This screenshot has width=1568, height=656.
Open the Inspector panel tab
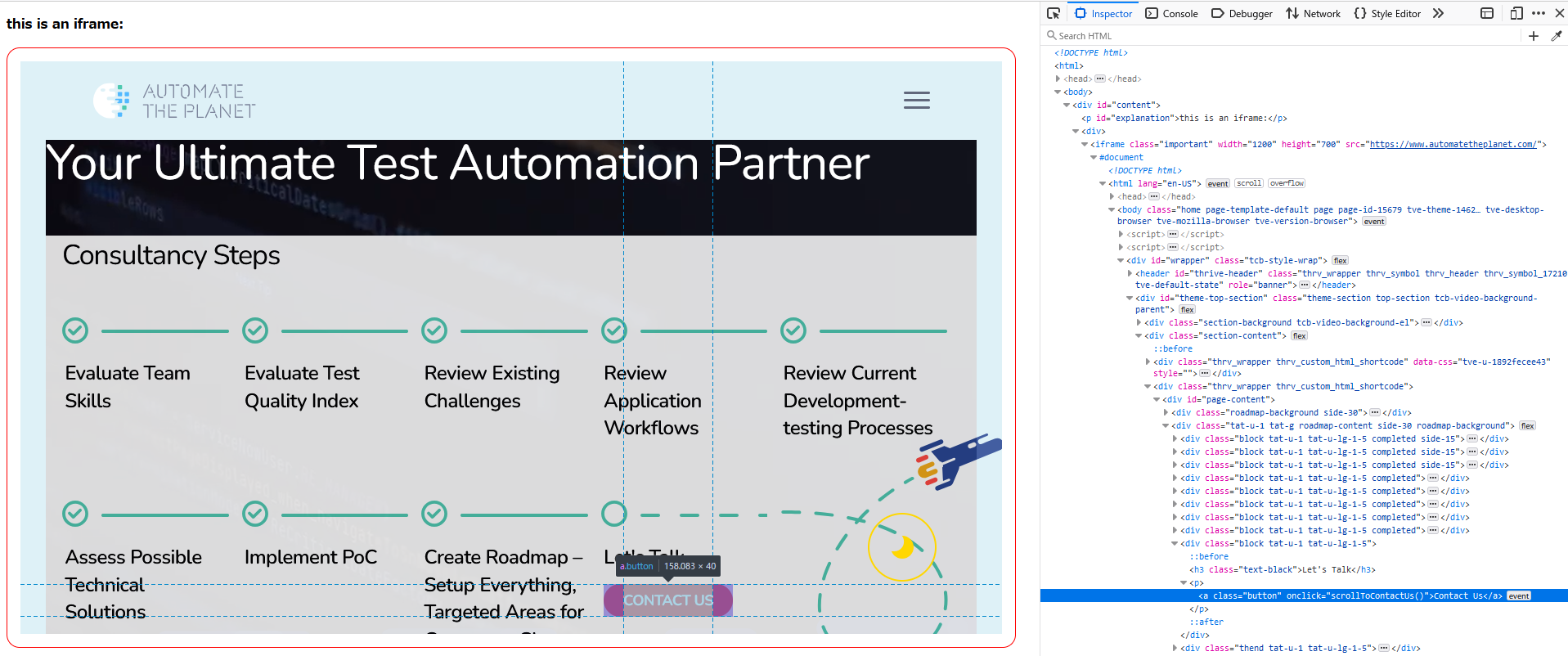click(x=1103, y=13)
